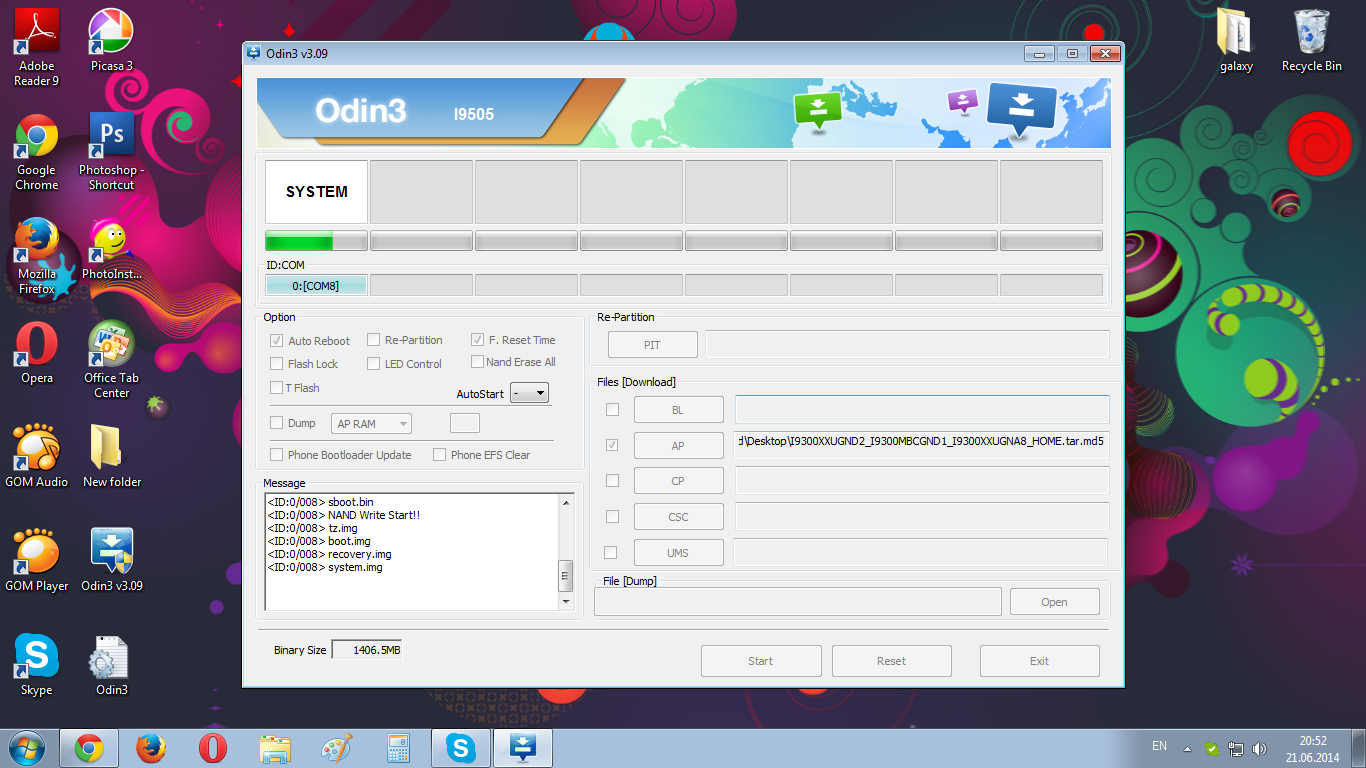
Task: Switch to Skype in the taskbar
Action: (461, 748)
